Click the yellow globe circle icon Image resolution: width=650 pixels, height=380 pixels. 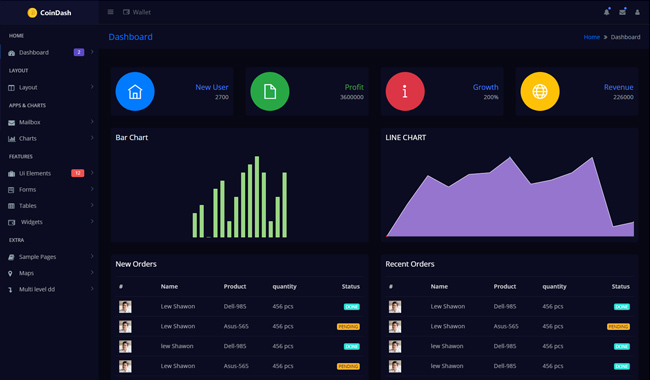pyautogui.click(x=540, y=92)
